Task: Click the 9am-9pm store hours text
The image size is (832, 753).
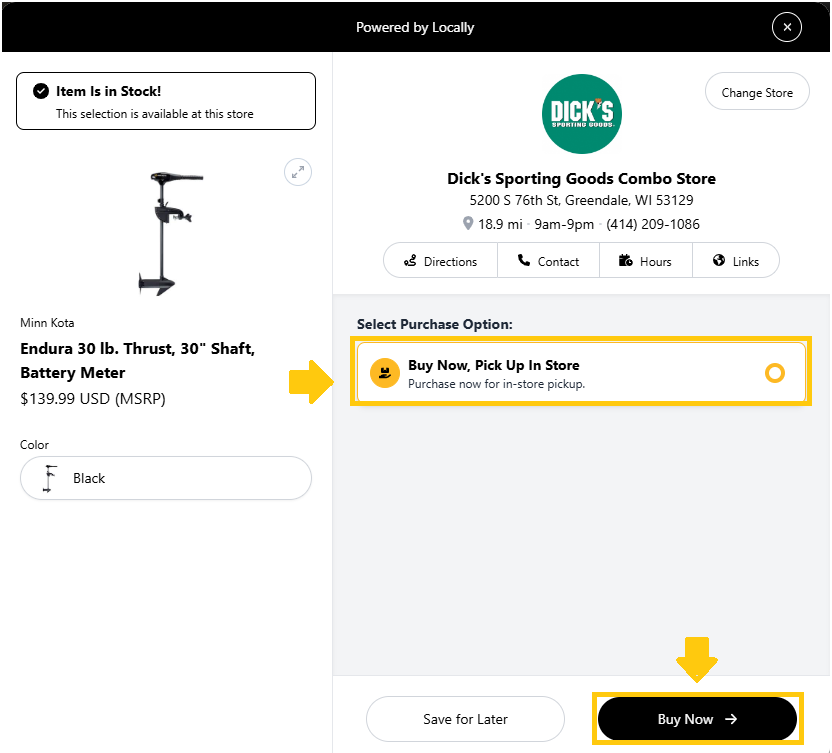Action: point(564,224)
